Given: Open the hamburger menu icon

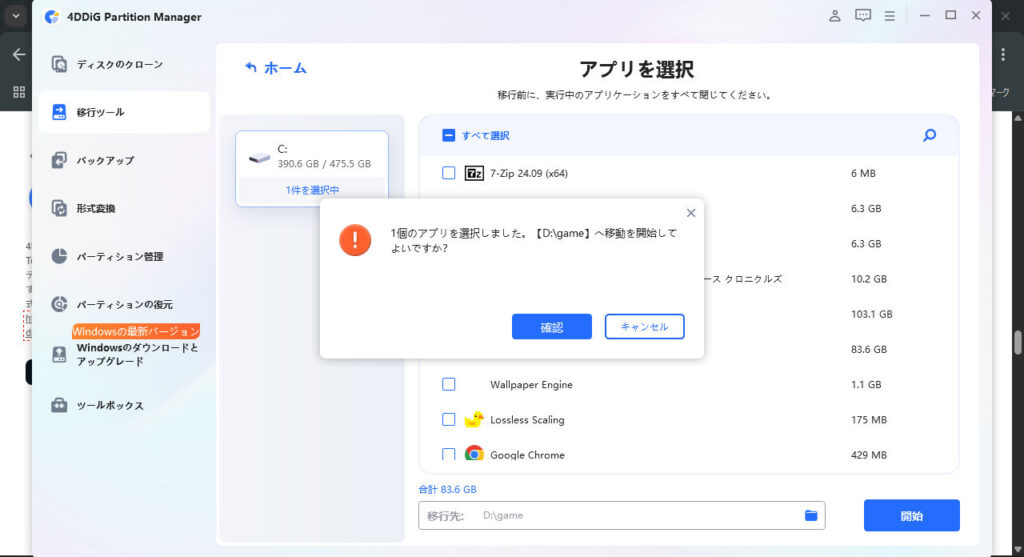Looking at the screenshot, I should (889, 16).
